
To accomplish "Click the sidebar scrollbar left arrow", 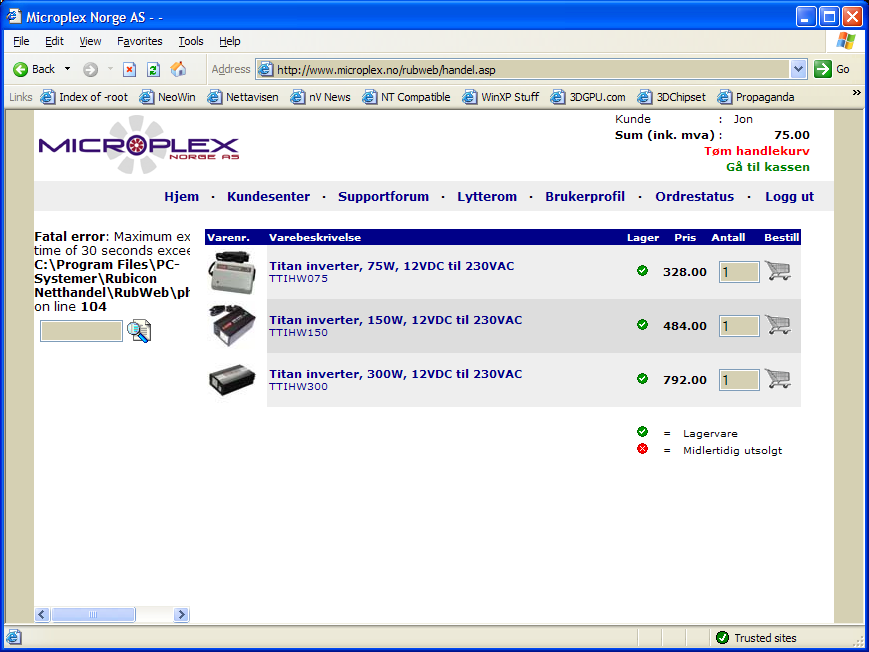I will 42,614.
